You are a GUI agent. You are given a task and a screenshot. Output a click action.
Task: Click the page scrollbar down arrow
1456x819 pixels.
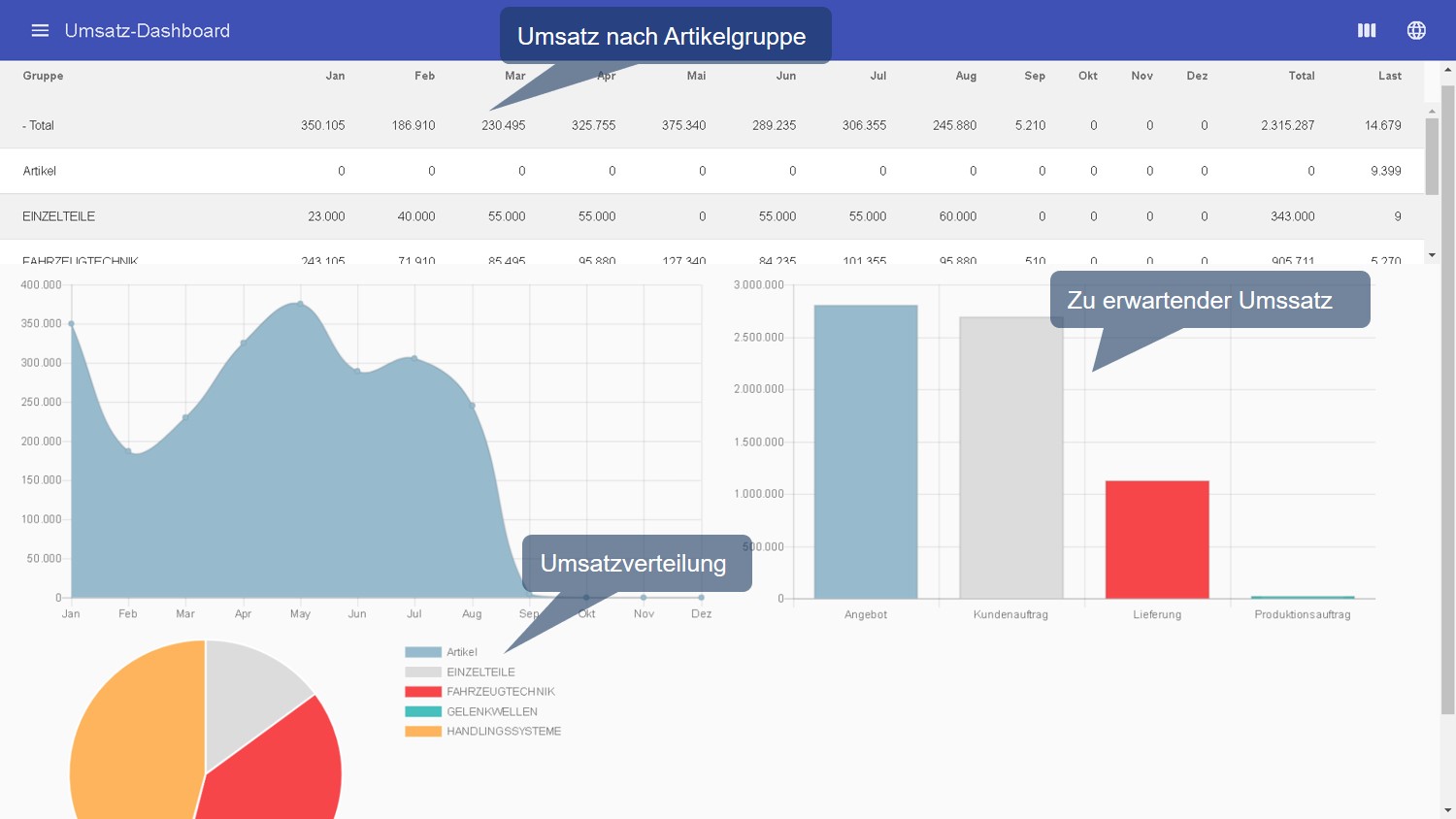(x=1448, y=811)
